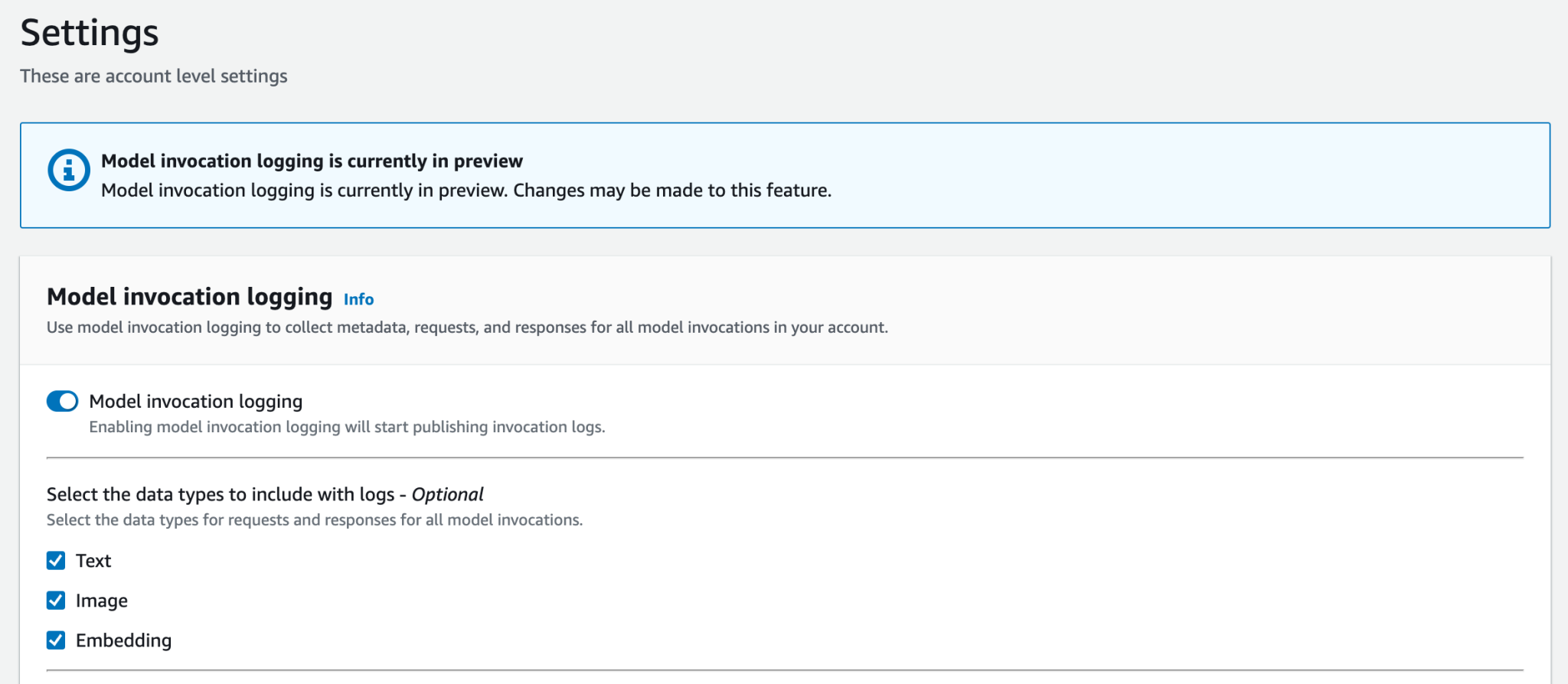
Task: Click the 'Enabling model invocation logging' helper text
Action: 347,427
